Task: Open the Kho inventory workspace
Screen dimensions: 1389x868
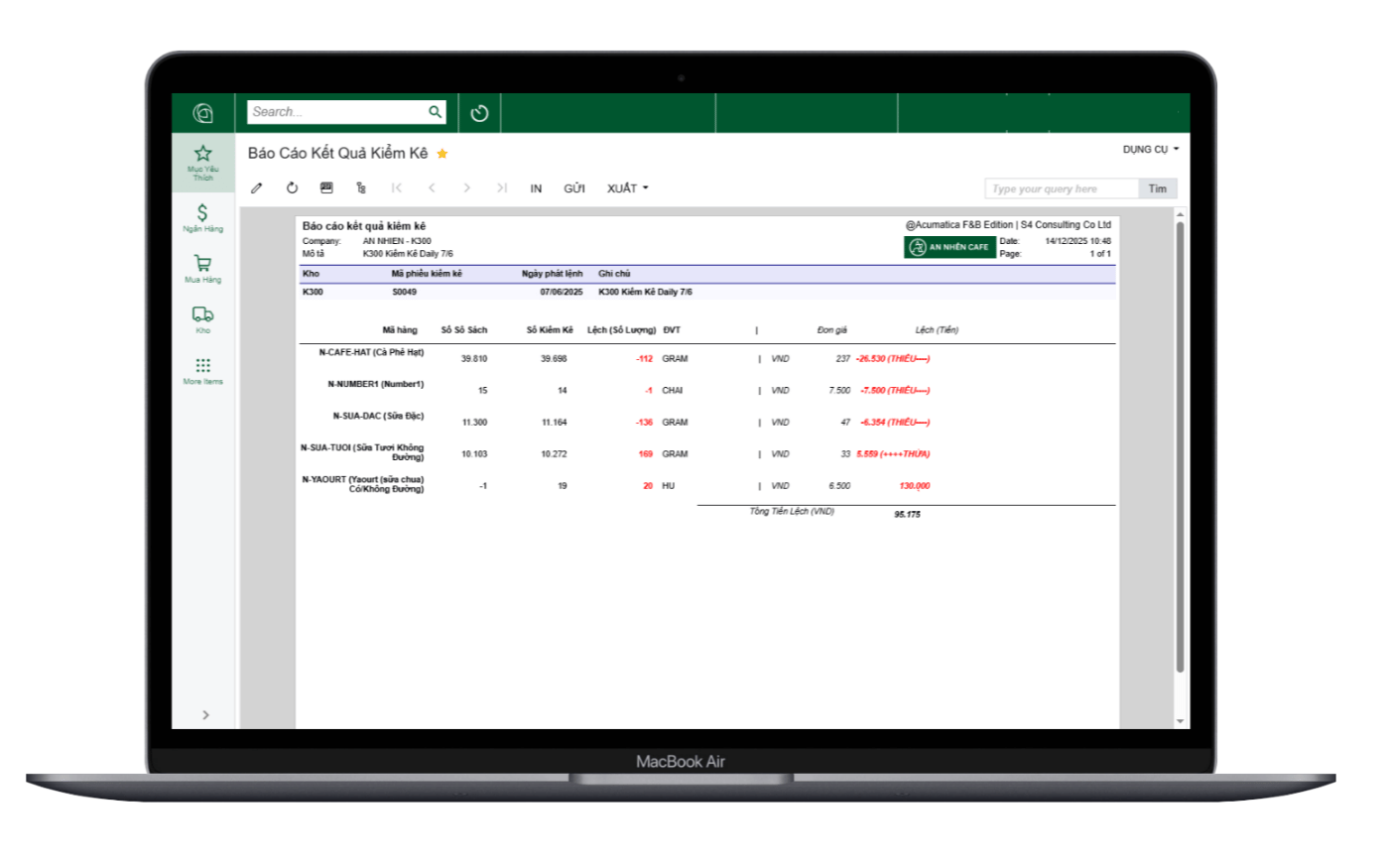Action: point(203,319)
